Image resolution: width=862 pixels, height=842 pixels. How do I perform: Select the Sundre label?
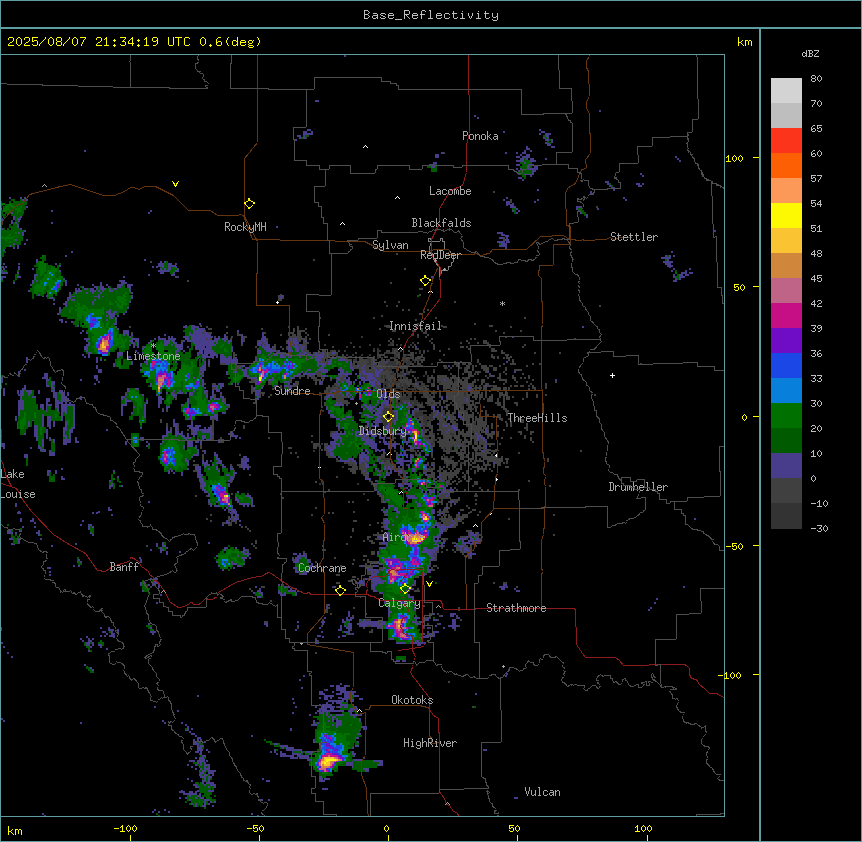[292, 391]
